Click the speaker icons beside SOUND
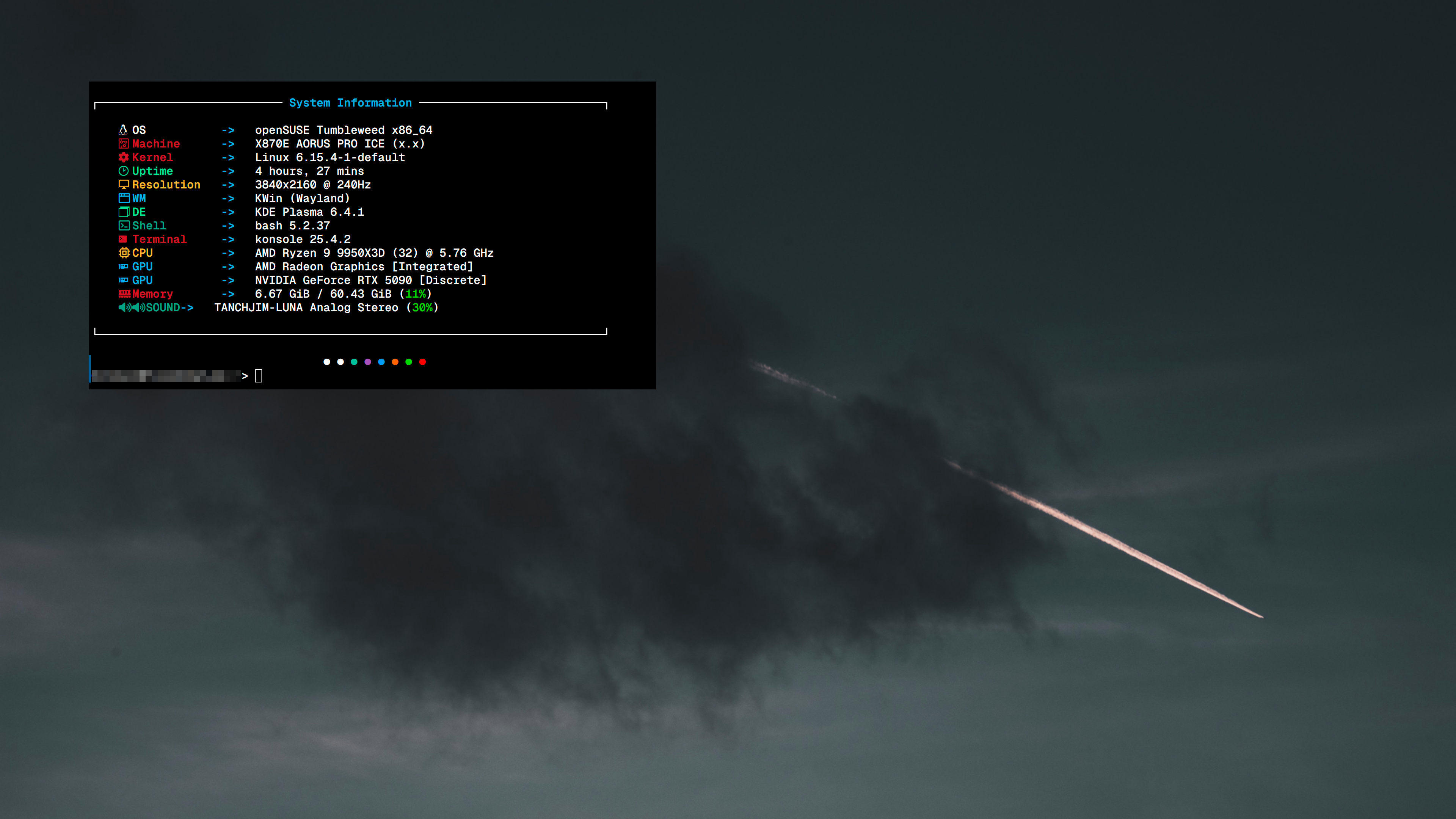This screenshot has width=1456, height=819. click(132, 308)
